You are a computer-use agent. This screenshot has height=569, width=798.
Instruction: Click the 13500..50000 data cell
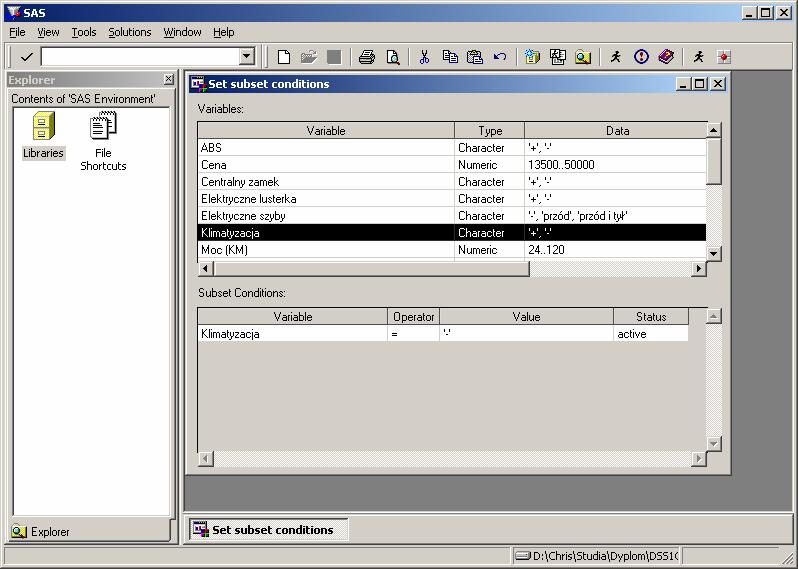tap(615, 165)
